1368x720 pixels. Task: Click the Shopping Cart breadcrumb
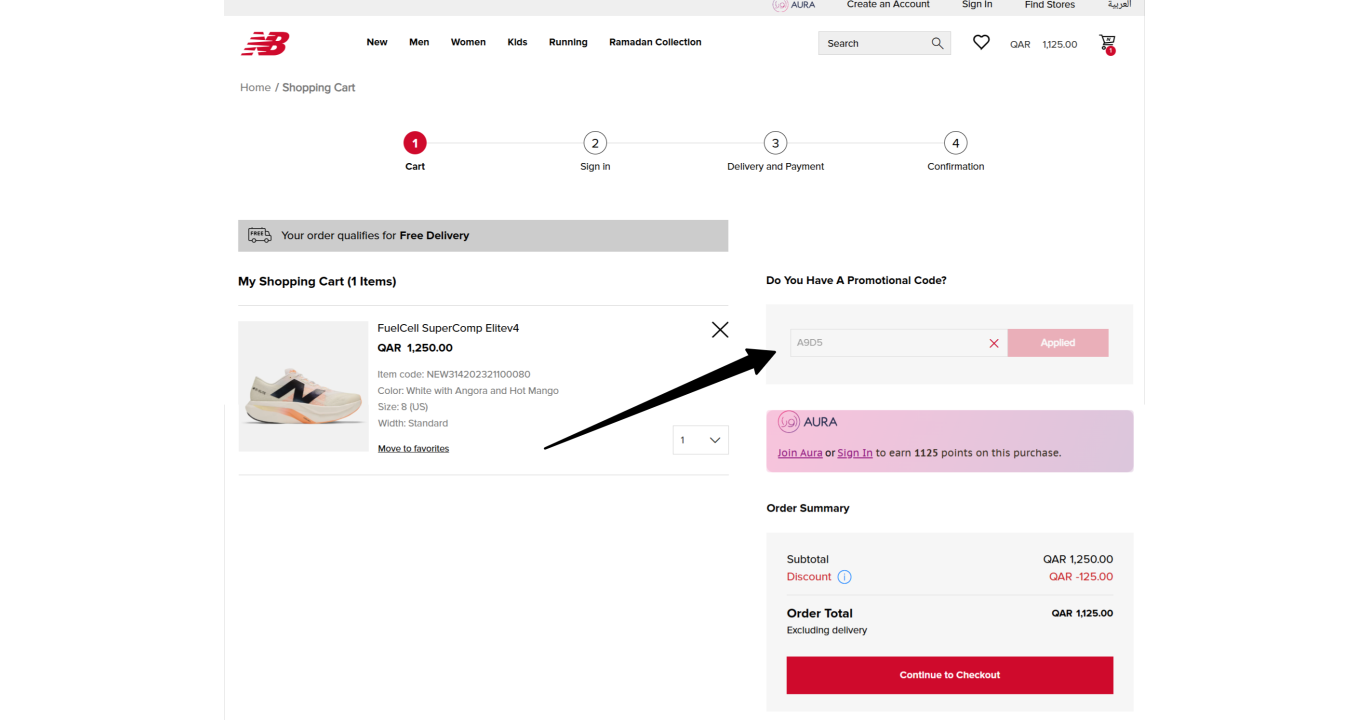(x=319, y=88)
